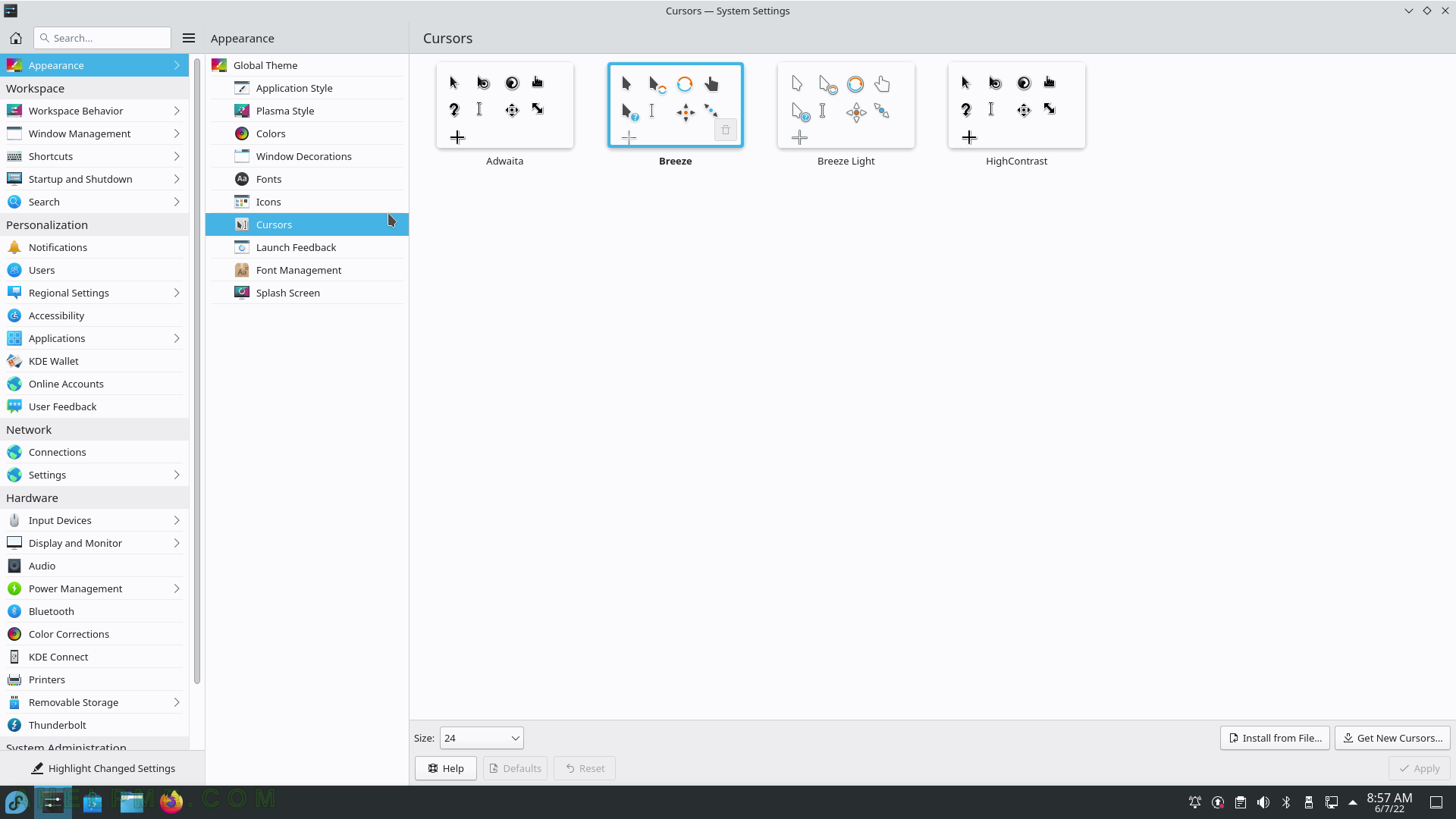
Task: Click the show desktop icon in the panel
Action: [x=1436, y=802]
